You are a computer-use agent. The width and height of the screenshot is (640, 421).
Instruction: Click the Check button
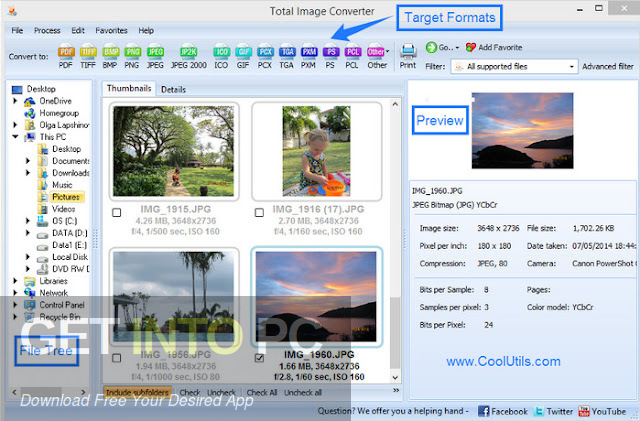coord(190,392)
